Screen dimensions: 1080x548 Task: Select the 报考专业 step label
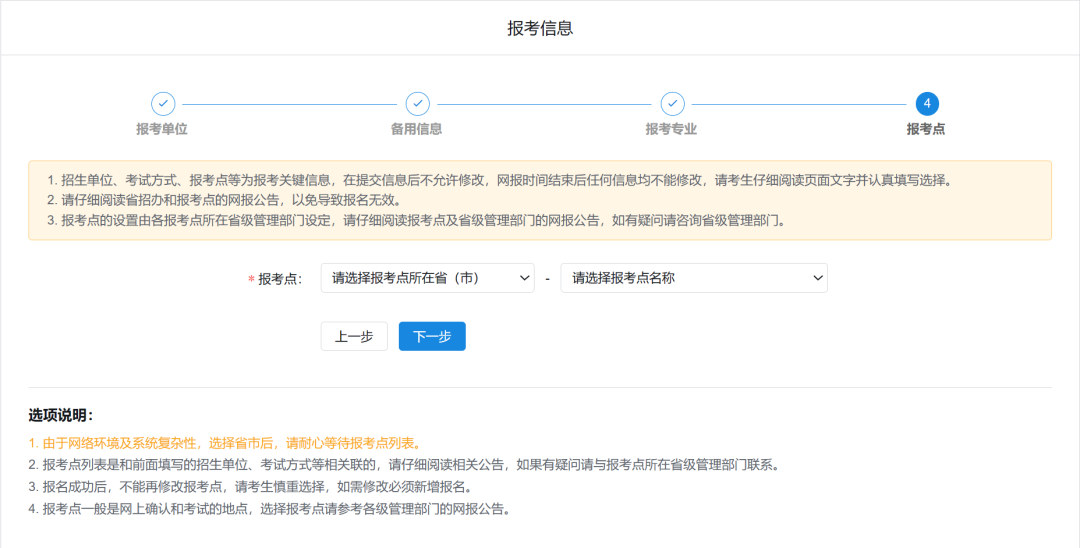coord(671,129)
